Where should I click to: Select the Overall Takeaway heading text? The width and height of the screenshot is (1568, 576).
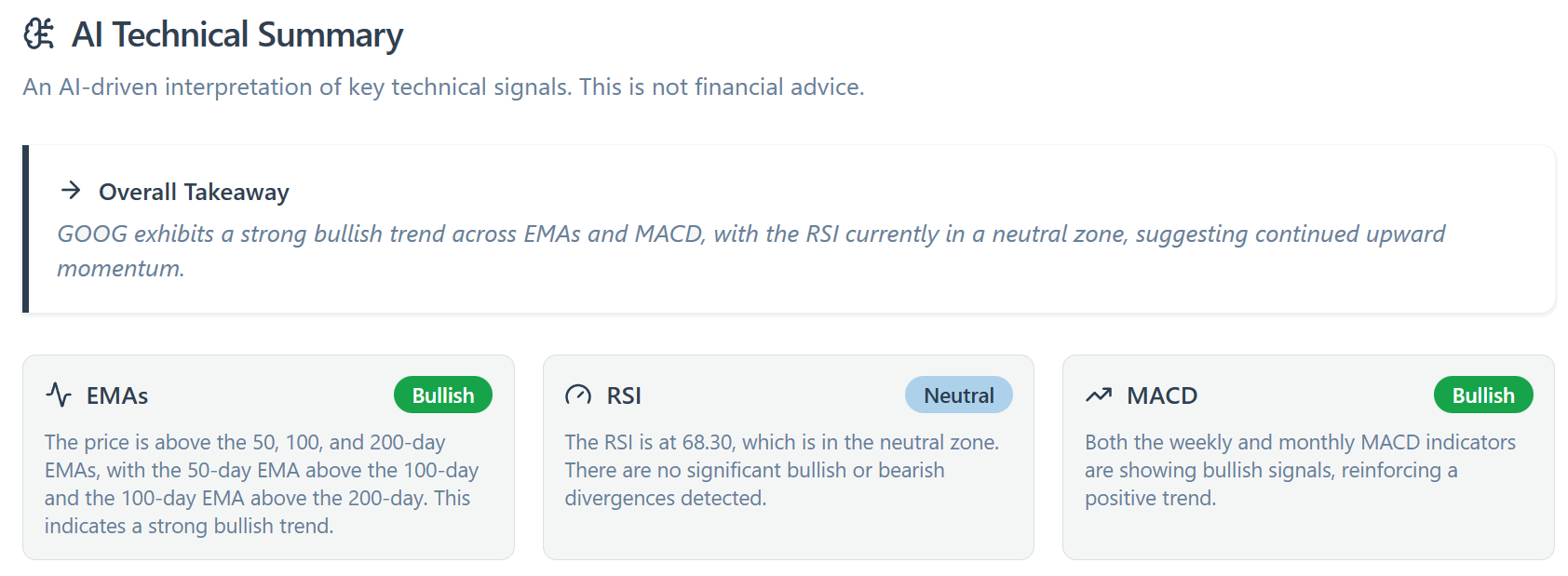pyautogui.click(x=194, y=193)
